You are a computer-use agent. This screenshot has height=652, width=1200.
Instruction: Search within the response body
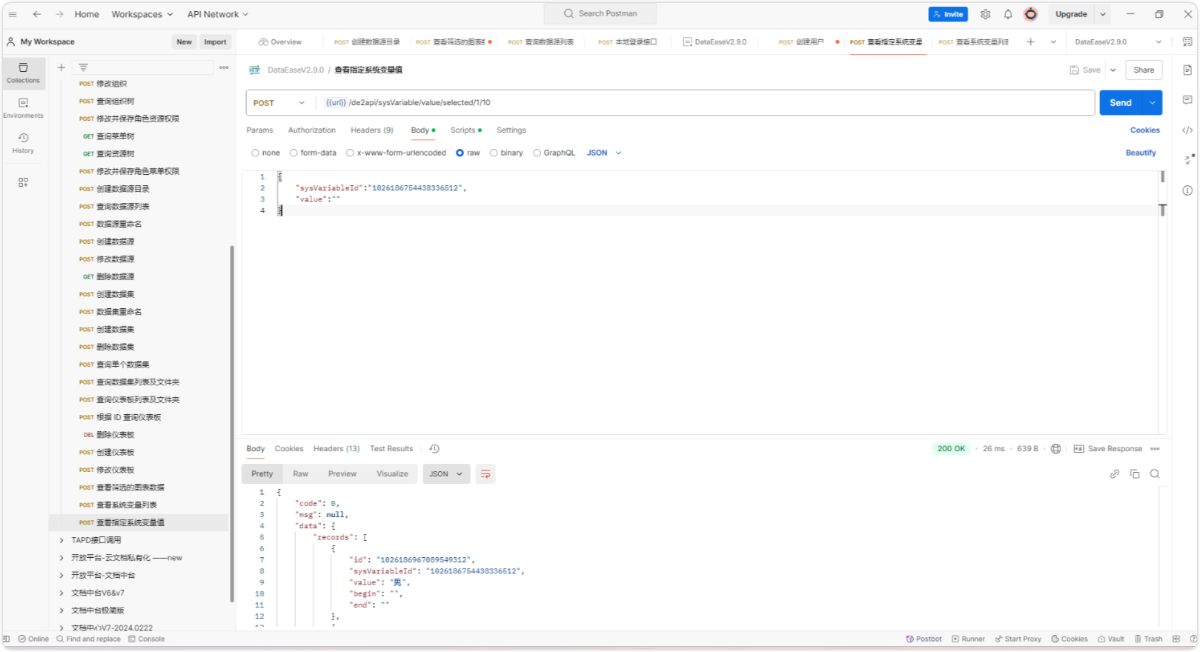coord(1155,474)
